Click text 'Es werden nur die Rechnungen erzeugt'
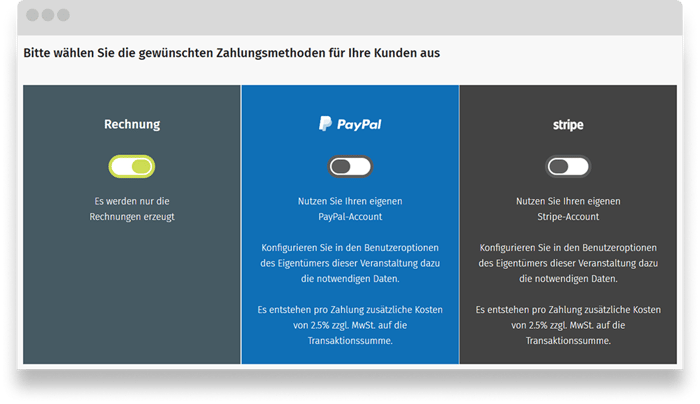Screen dimensions: 700x404 click(x=132, y=209)
